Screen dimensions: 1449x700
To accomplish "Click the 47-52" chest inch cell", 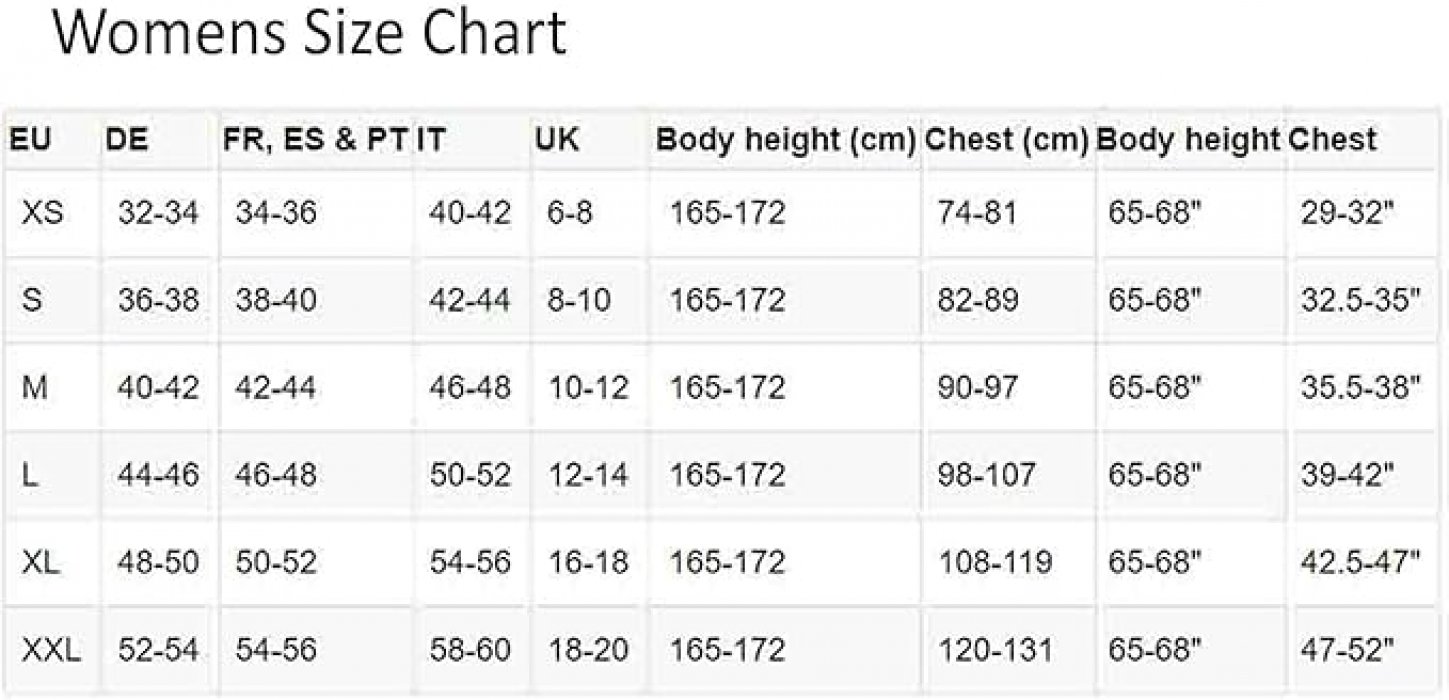I will (x=1347, y=651).
